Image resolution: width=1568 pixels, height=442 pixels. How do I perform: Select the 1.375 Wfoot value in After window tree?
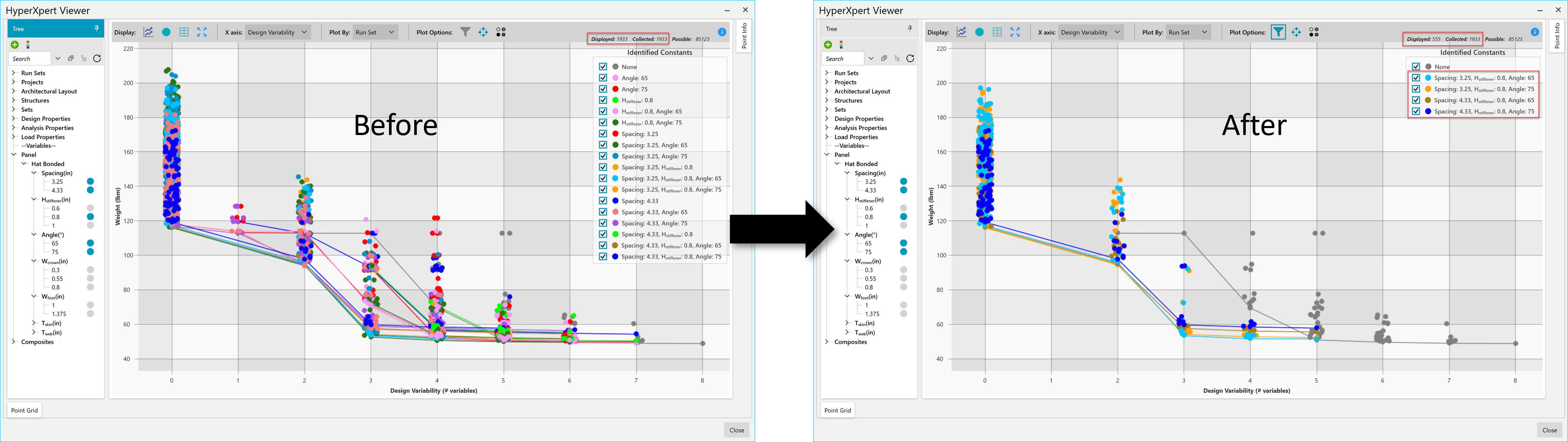click(x=872, y=314)
